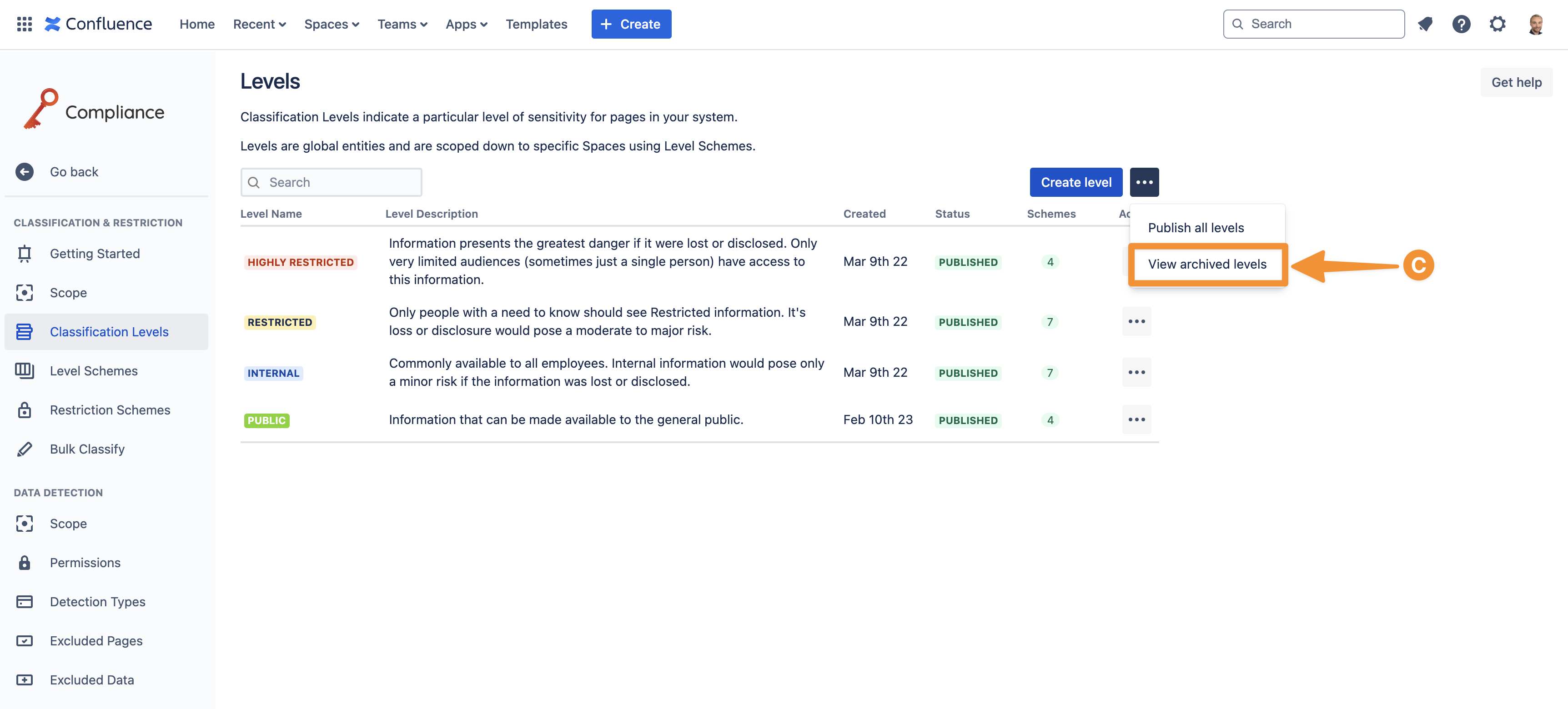The width and height of the screenshot is (1568, 709).
Task: Select View archived levels menu option
Action: [x=1206, y=264]
